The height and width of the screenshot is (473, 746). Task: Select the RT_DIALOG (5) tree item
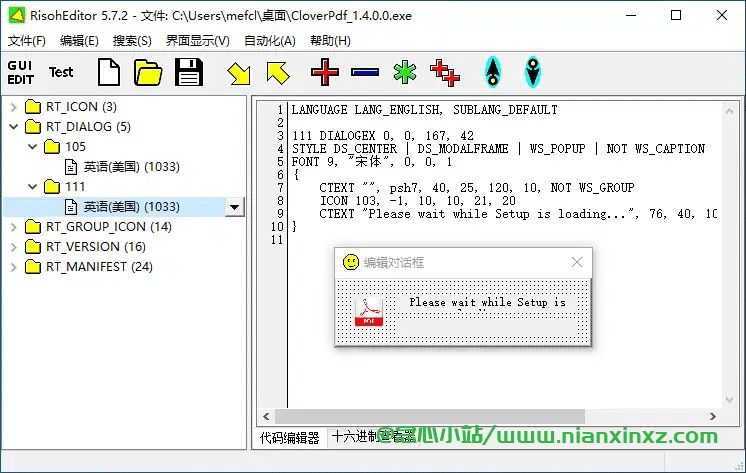point(88,127)
